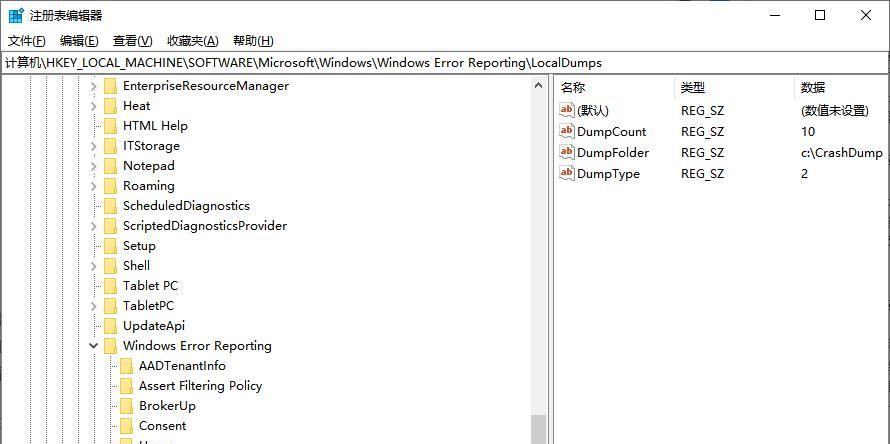This screenshot has height=444, width=890.
Task: Click the tree pane vertical scrollbar thumb
Action: coord(539,428)
